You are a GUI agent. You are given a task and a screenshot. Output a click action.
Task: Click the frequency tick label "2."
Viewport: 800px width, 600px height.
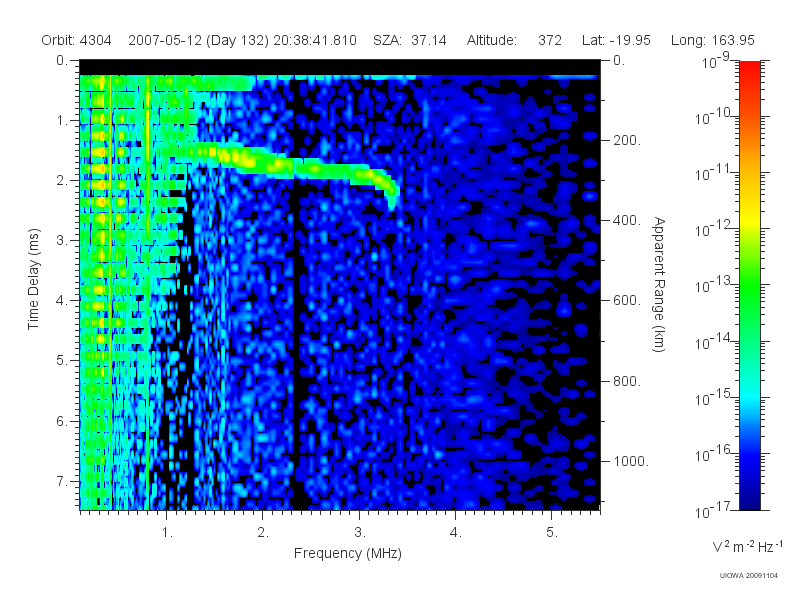(263, 533)
